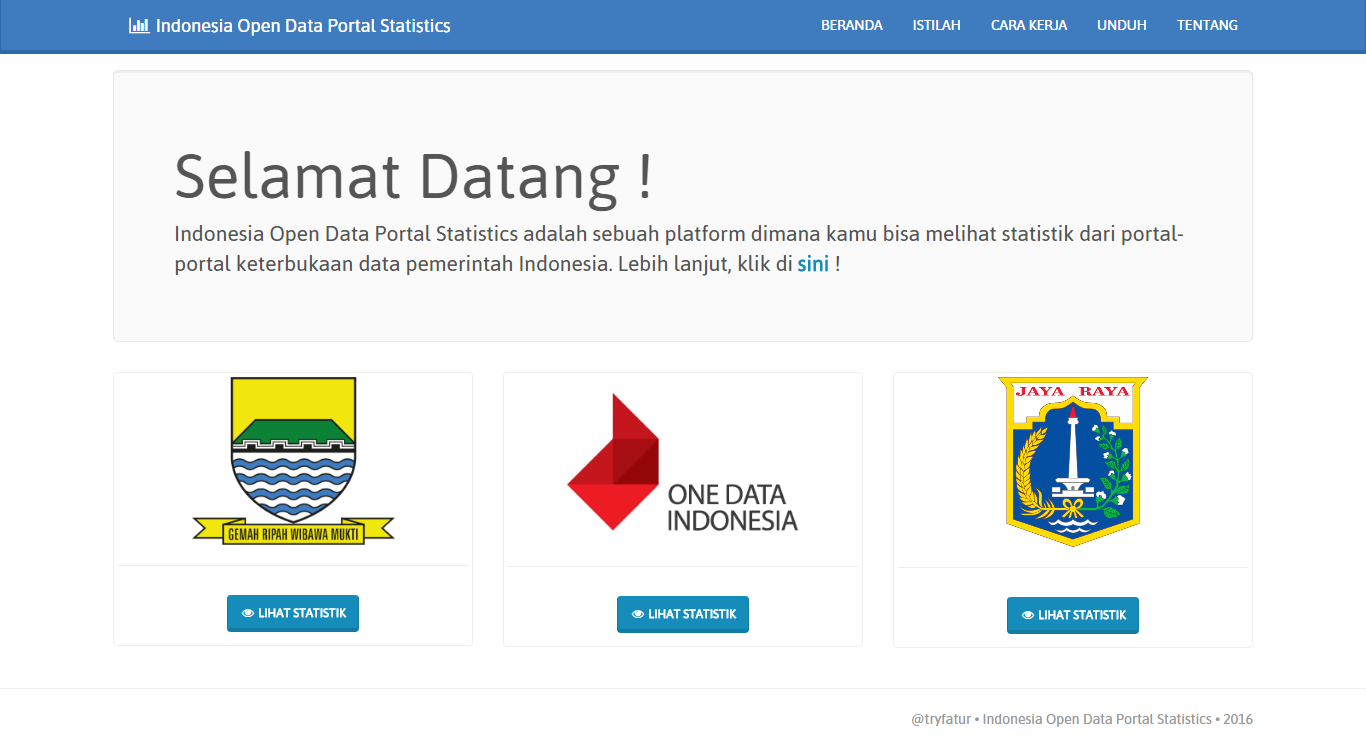
Task: Click the Jaya Raya Jakarta emblem
Action: click(x=1073, y=462)
